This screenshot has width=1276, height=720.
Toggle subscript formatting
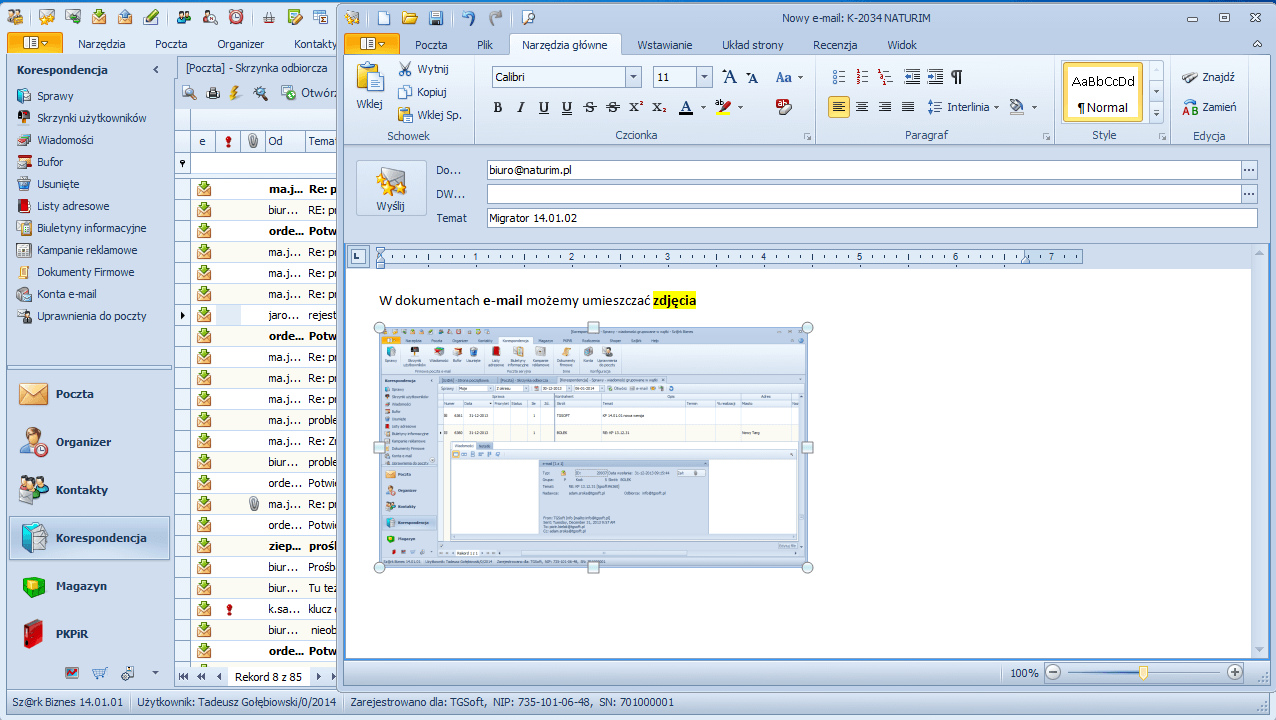tap(659, 107)
